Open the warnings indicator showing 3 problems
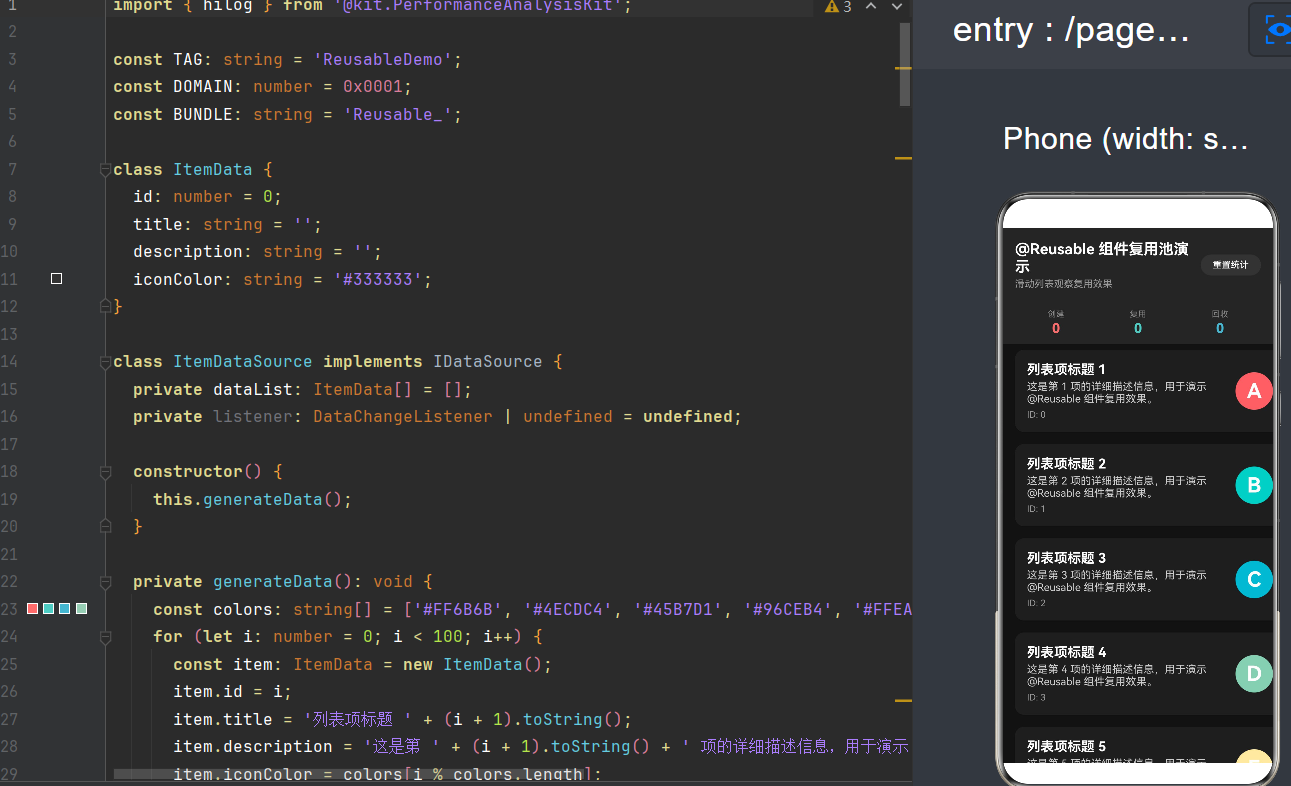Viewport: 1291px width, 786px height. pos(838,7)
